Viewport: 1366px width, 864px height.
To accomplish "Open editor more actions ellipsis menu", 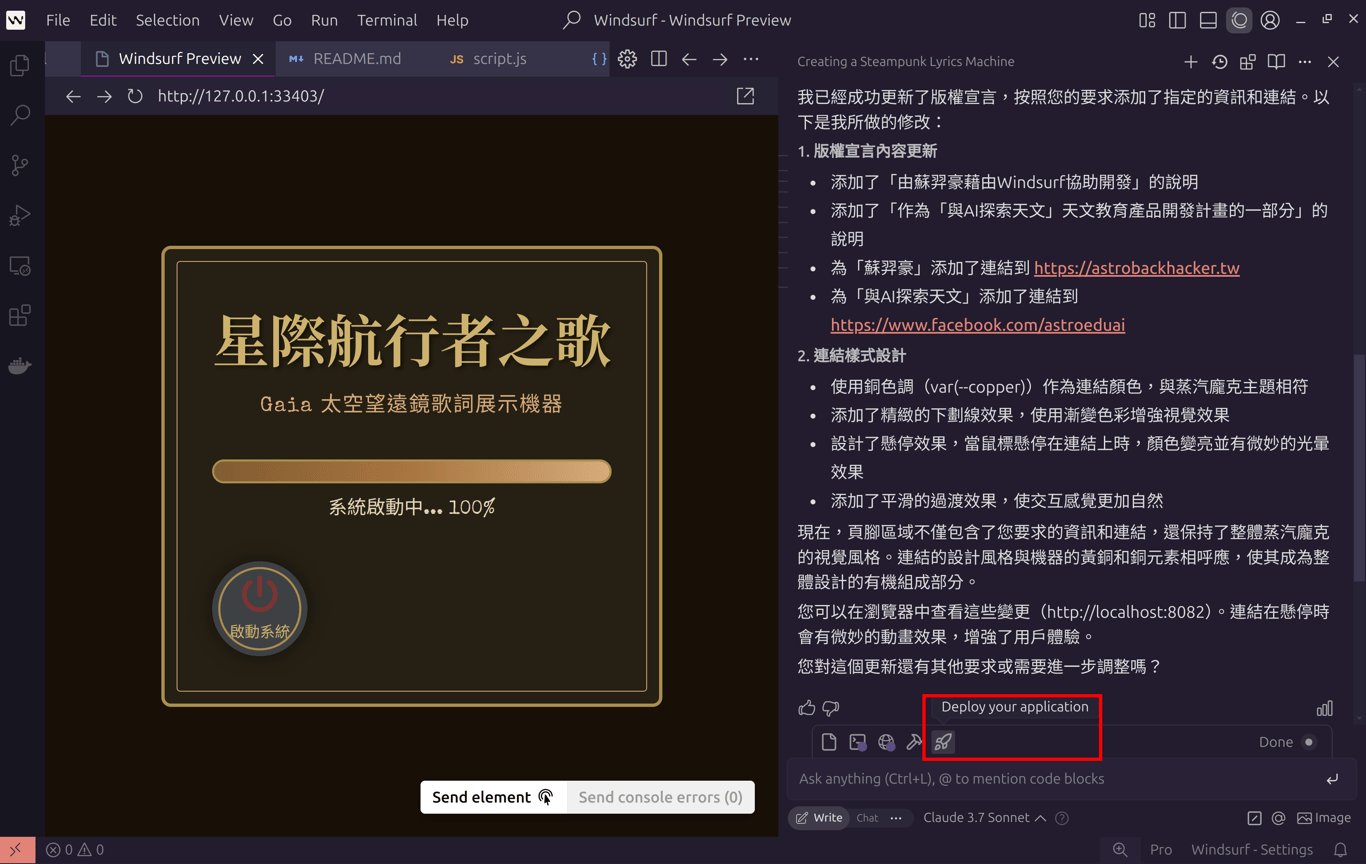I will click(751, 59).
